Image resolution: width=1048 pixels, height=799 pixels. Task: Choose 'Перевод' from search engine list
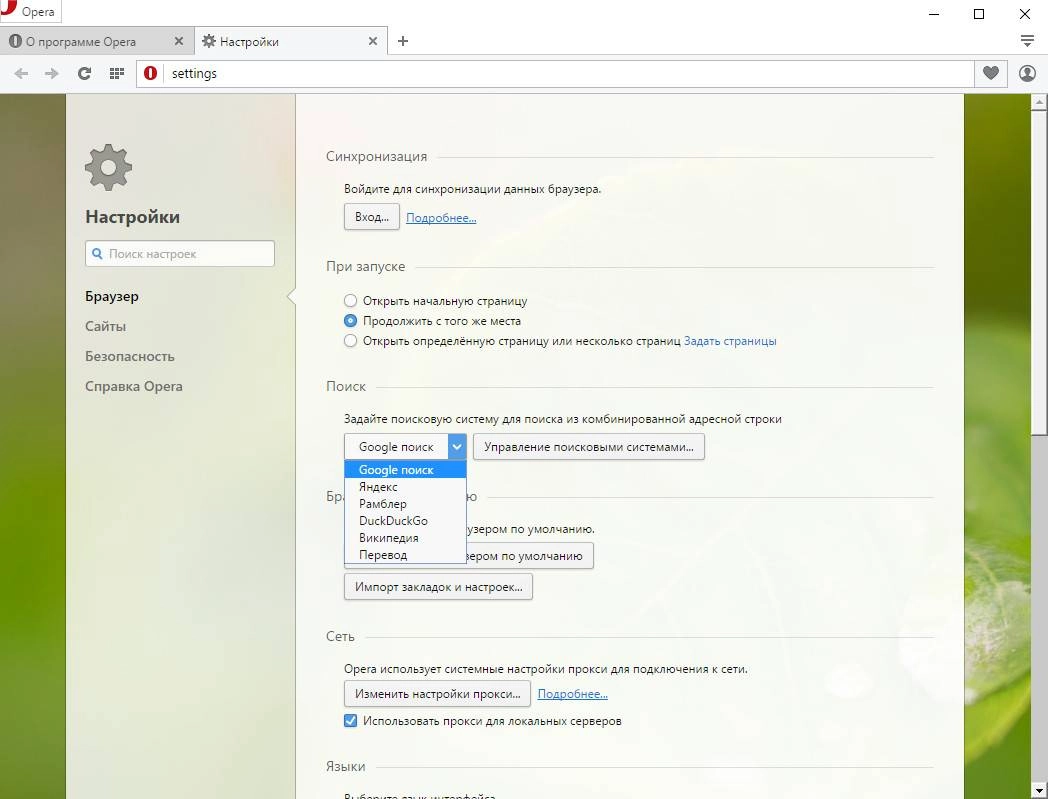tap(405, 555)
